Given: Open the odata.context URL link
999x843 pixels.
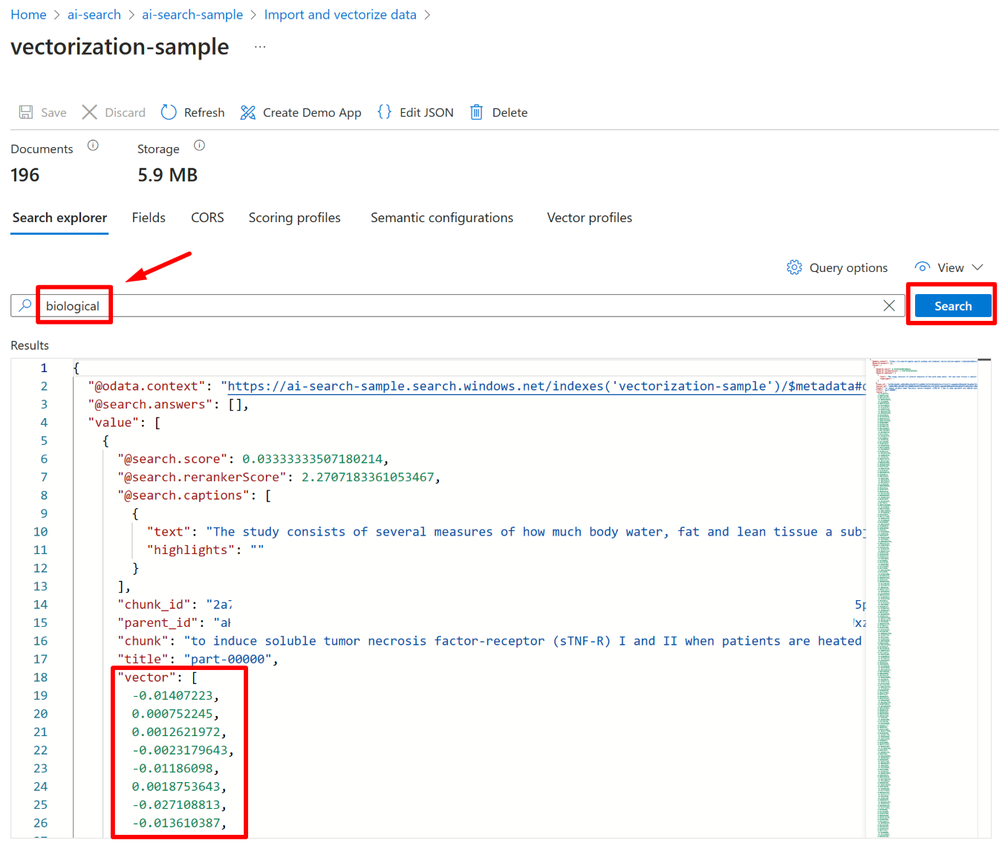Looking at the screenshot, I should (547, 386).
